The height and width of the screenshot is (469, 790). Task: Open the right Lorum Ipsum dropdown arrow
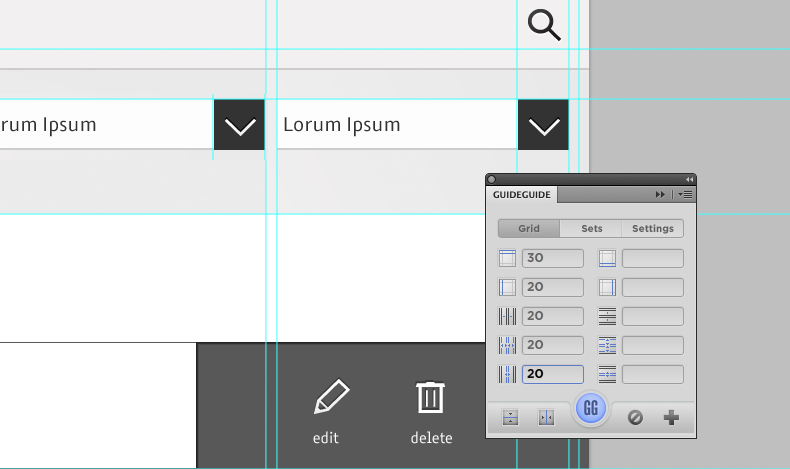(543, 126)
